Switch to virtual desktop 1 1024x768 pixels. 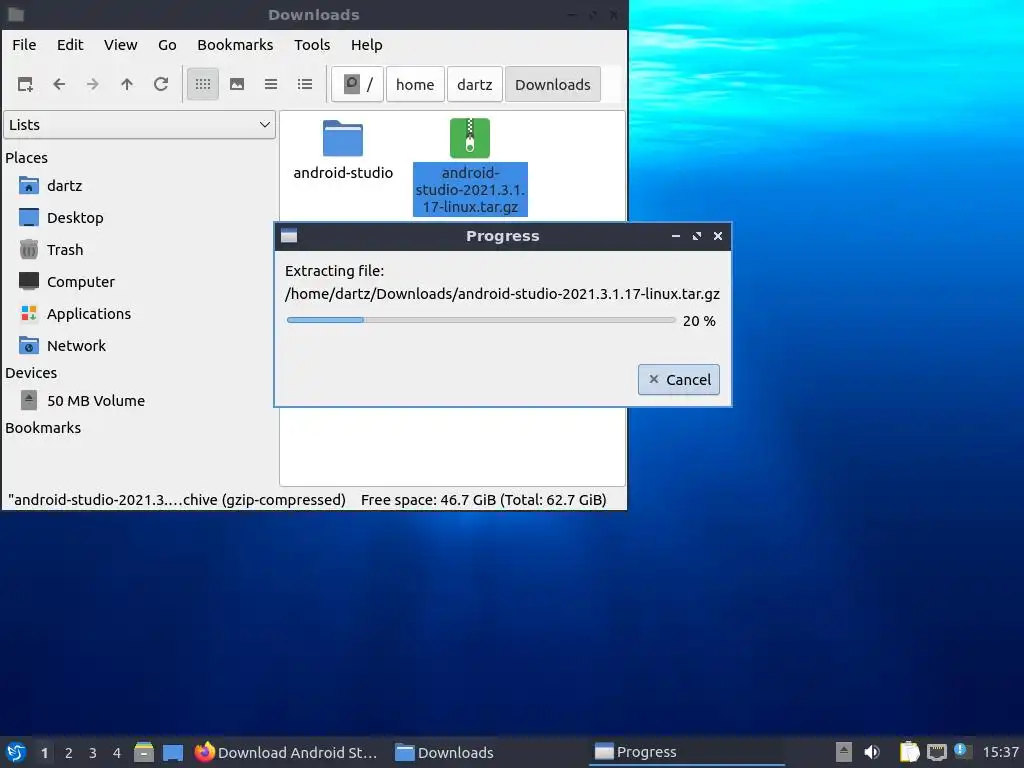44,753
